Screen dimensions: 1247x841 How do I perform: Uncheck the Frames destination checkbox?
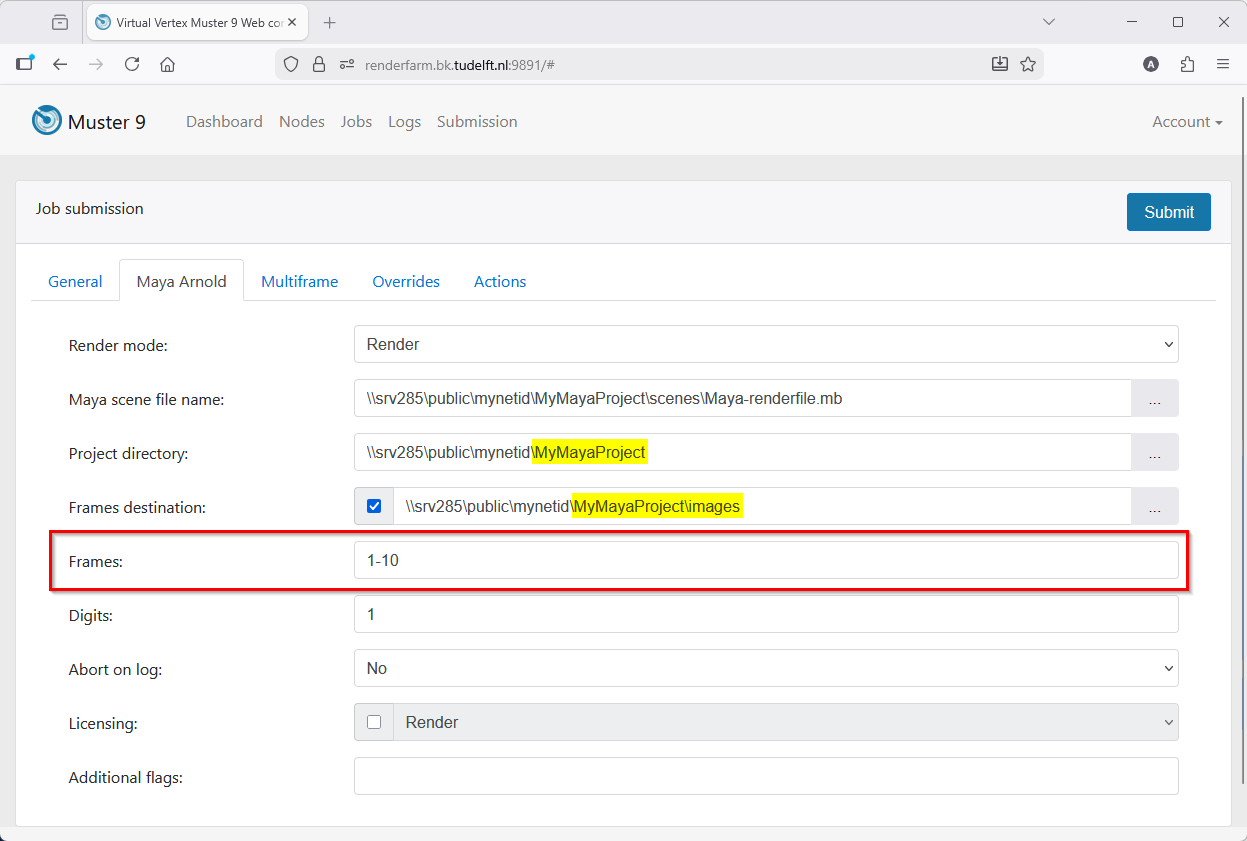(x=374, y=506)
